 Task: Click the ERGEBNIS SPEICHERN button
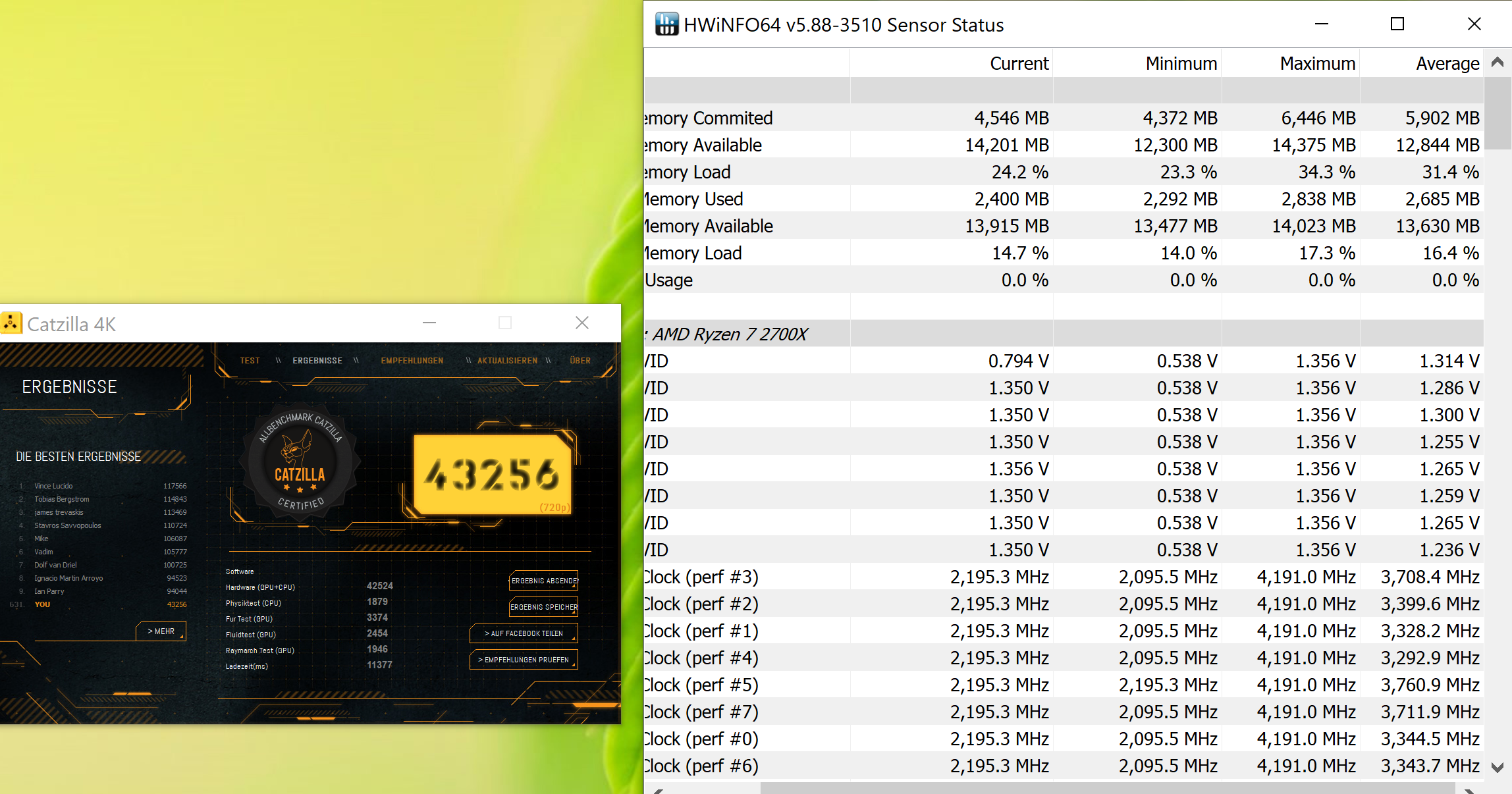(543, 607)
